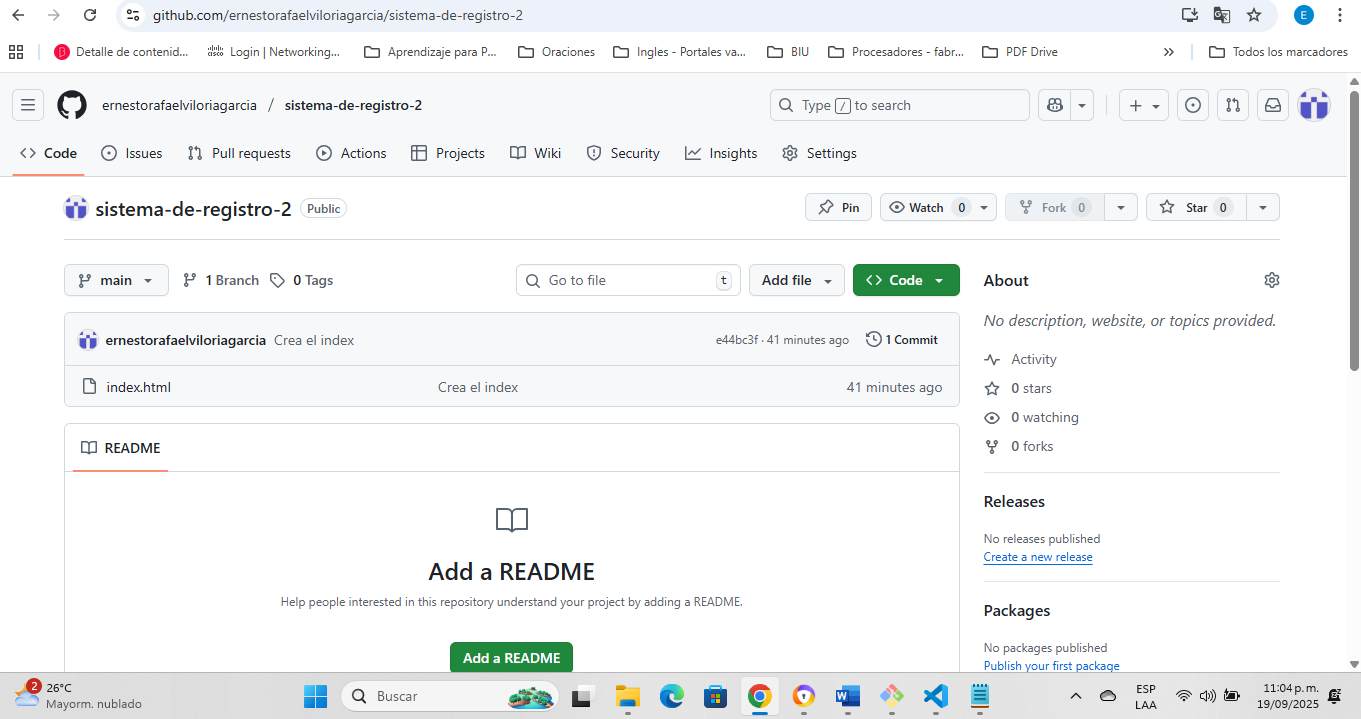
Task: Go back in Chrome
Action: (x=18, y=15)
